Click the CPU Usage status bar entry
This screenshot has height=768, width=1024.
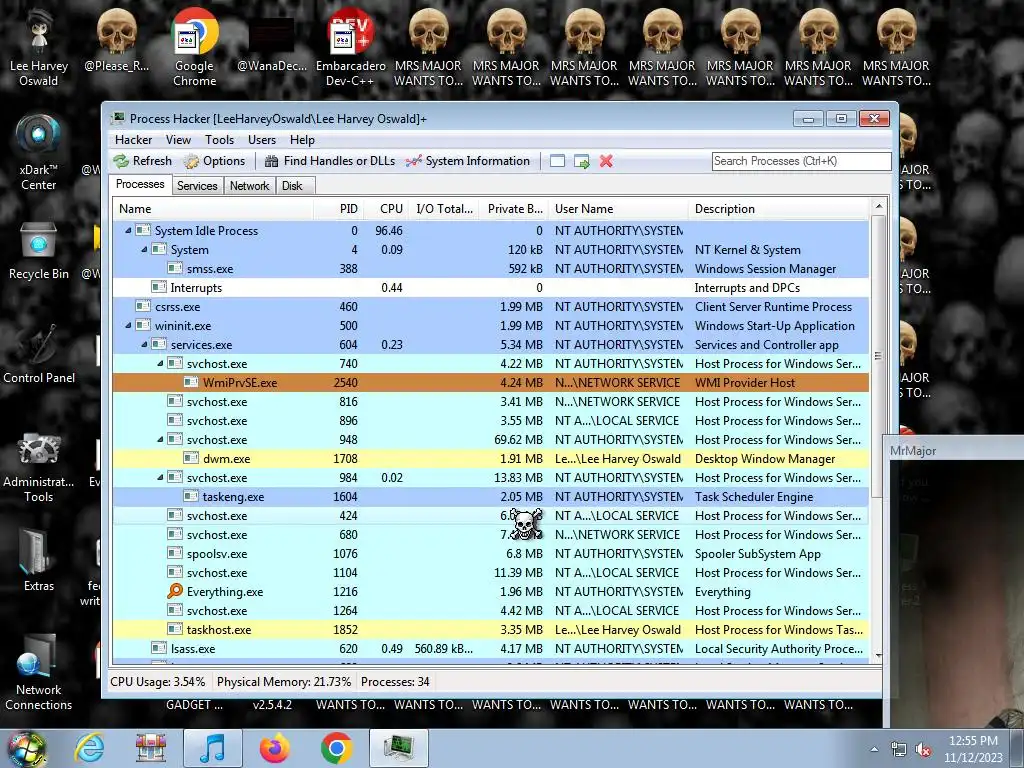pyautogui.click(x=157, y=682)
